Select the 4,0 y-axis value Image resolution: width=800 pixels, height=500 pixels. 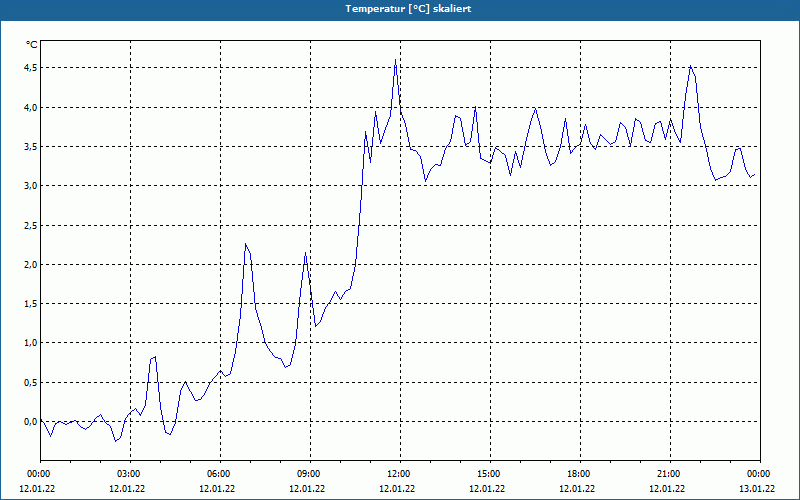pyautogui.click(x=31, y=108)
